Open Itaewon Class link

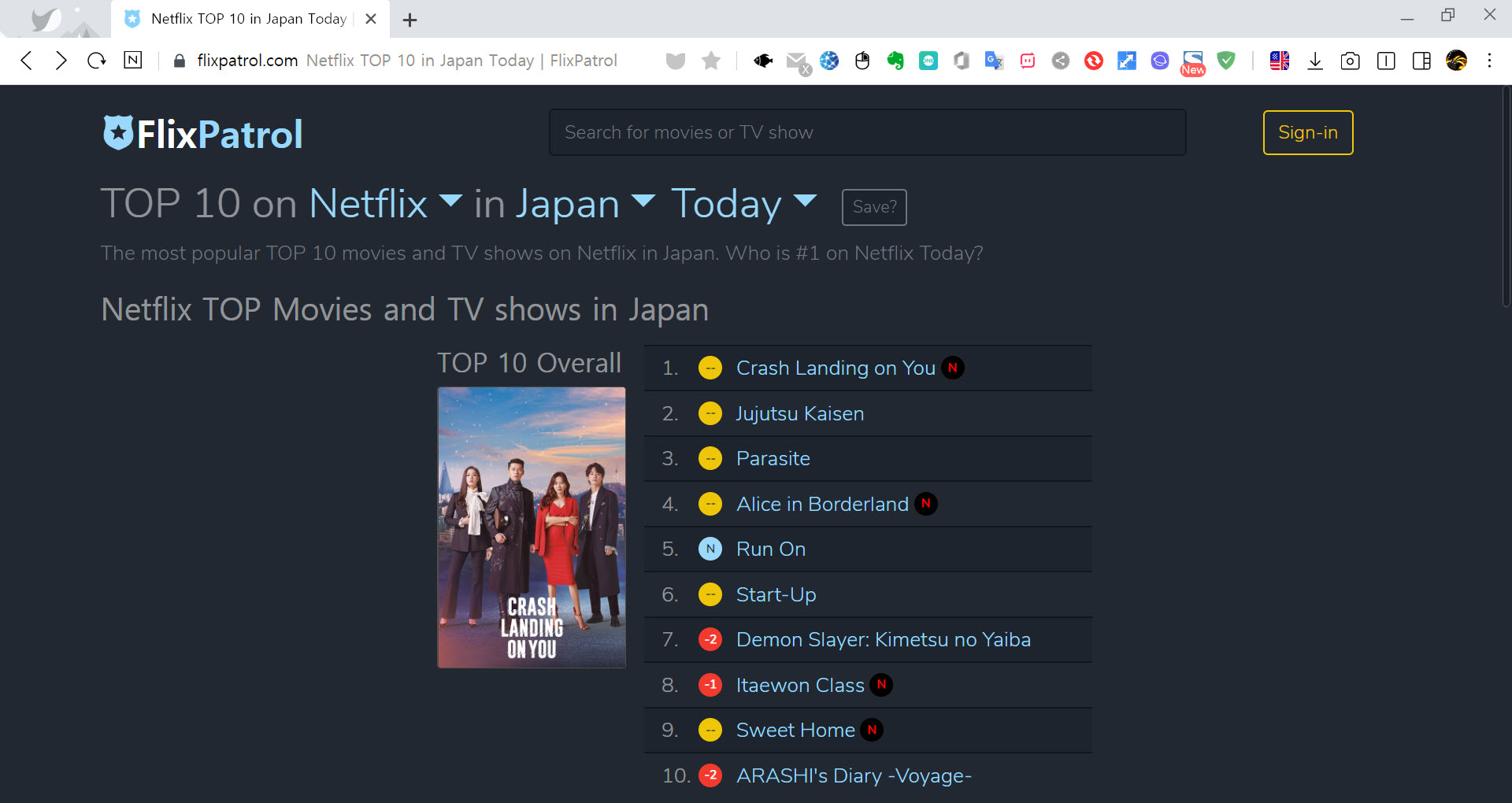800,685
